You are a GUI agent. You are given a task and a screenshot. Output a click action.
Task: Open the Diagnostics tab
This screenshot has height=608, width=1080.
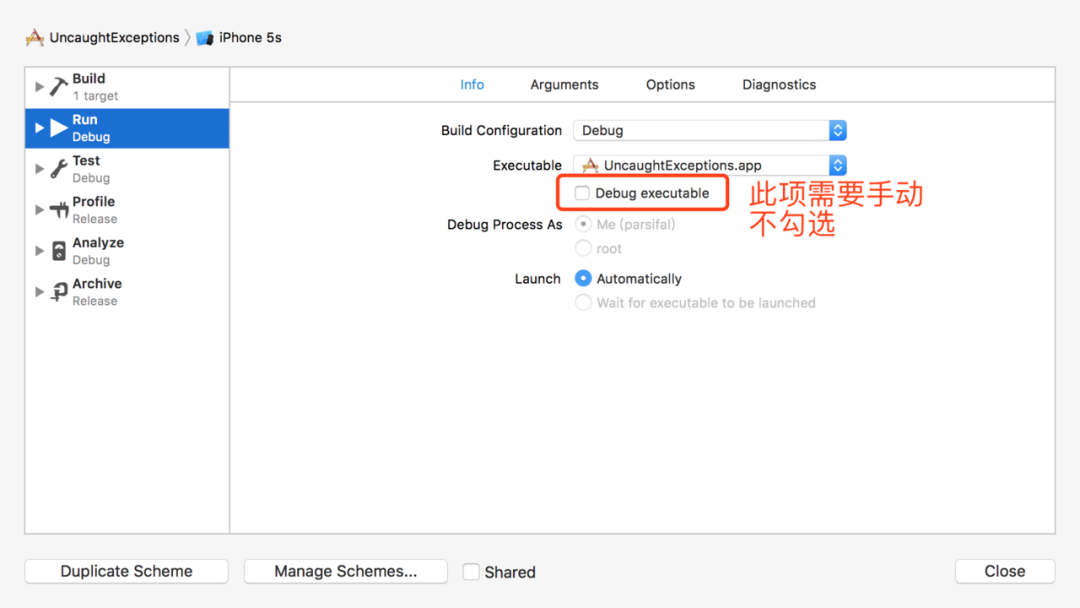pyautogui.click(x=779, y=85)
